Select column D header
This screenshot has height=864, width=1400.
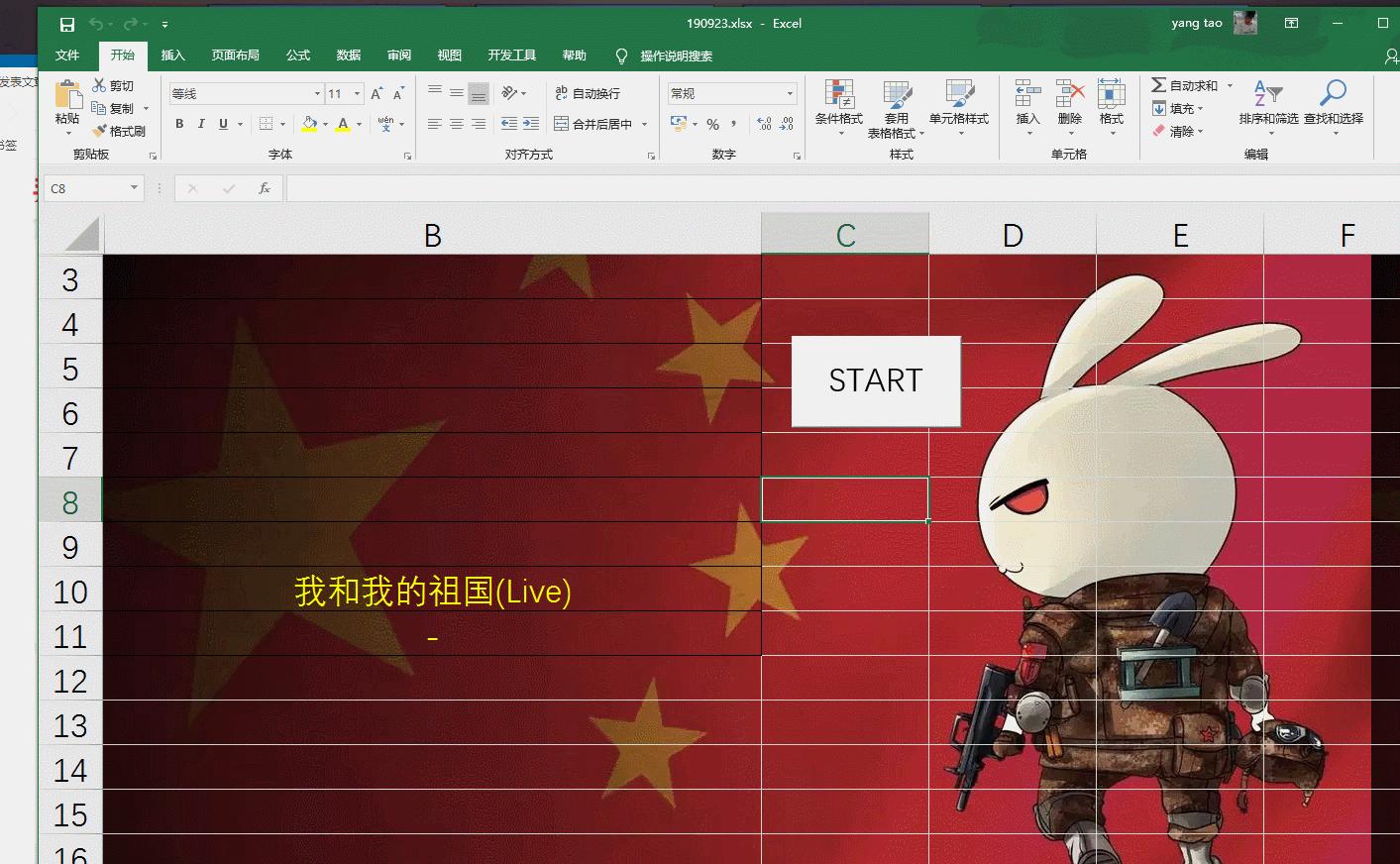(x=1013, y=235)
